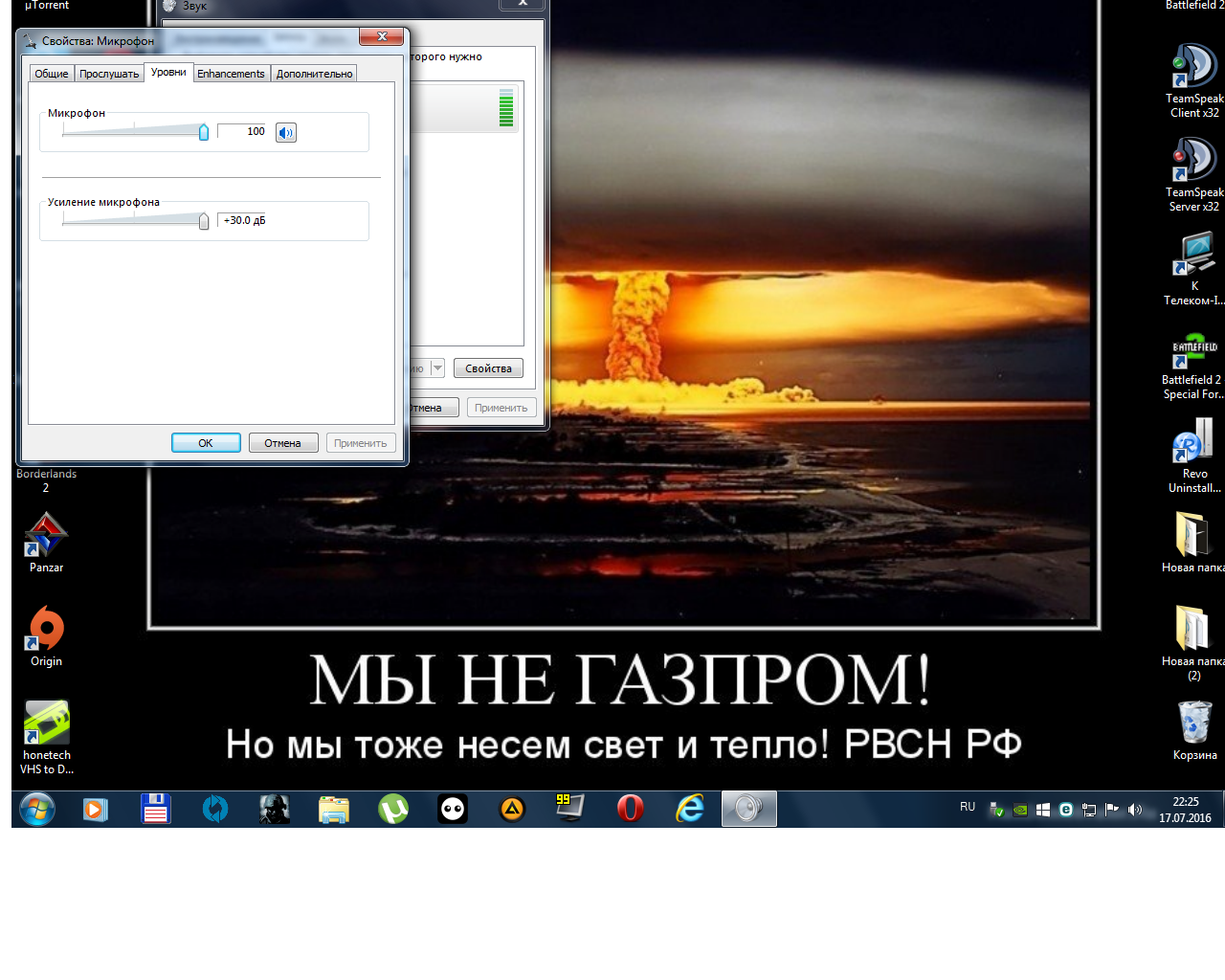
Task: Open Internet Explorer from the taskbar
Action: point(690,810)
